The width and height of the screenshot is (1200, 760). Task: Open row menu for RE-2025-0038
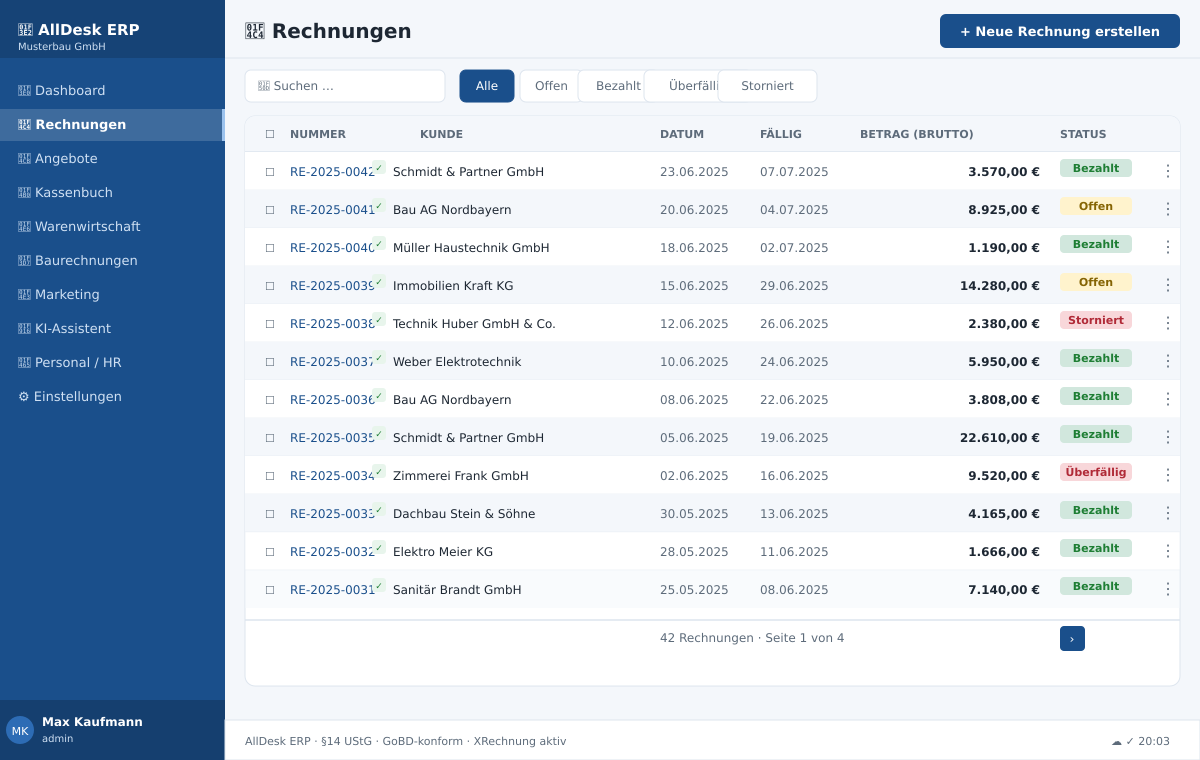1167,323
